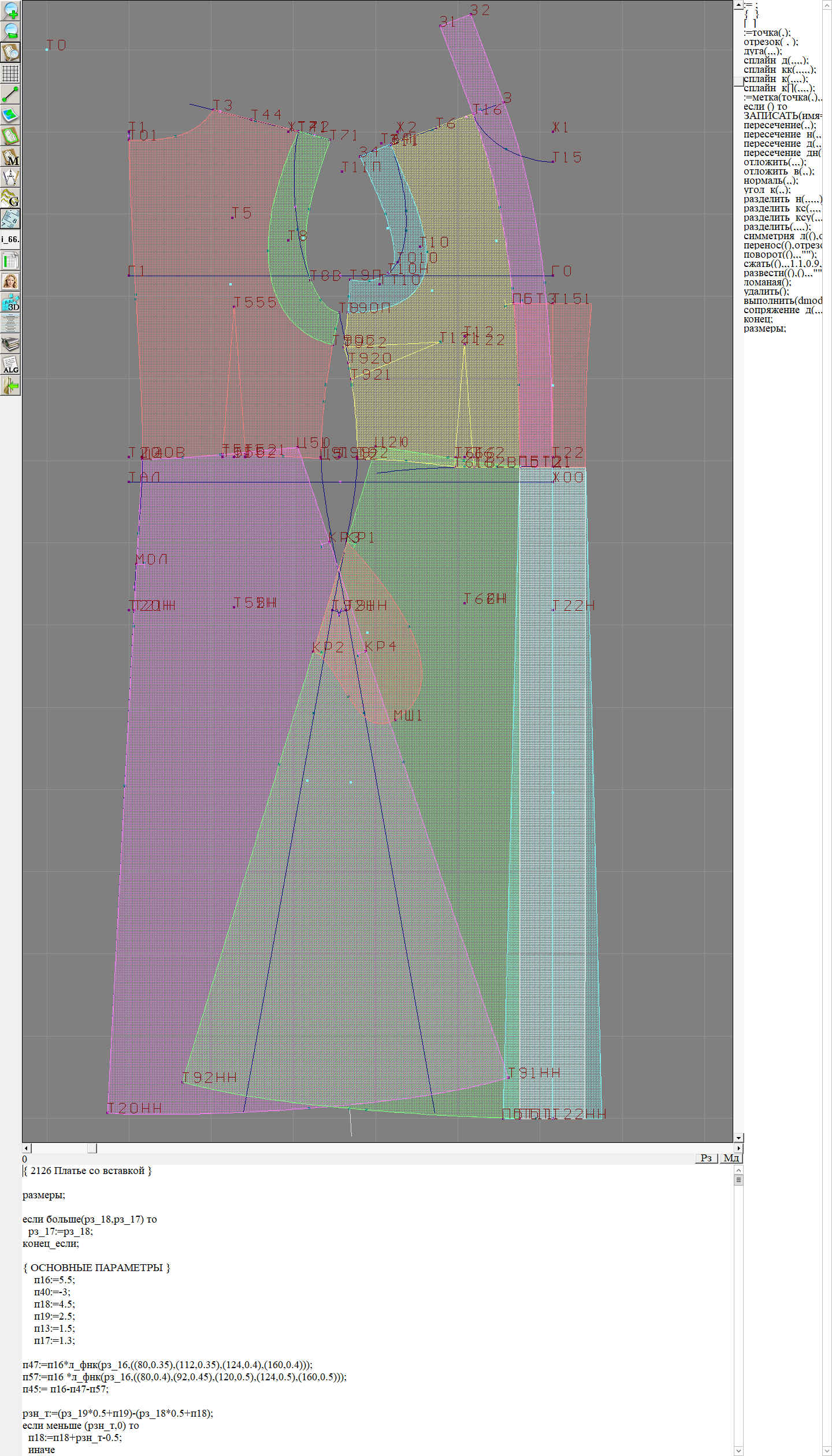Click the zoom out magnifier icon
This screenshot has width=832, height=1456.
coord(10,32)
